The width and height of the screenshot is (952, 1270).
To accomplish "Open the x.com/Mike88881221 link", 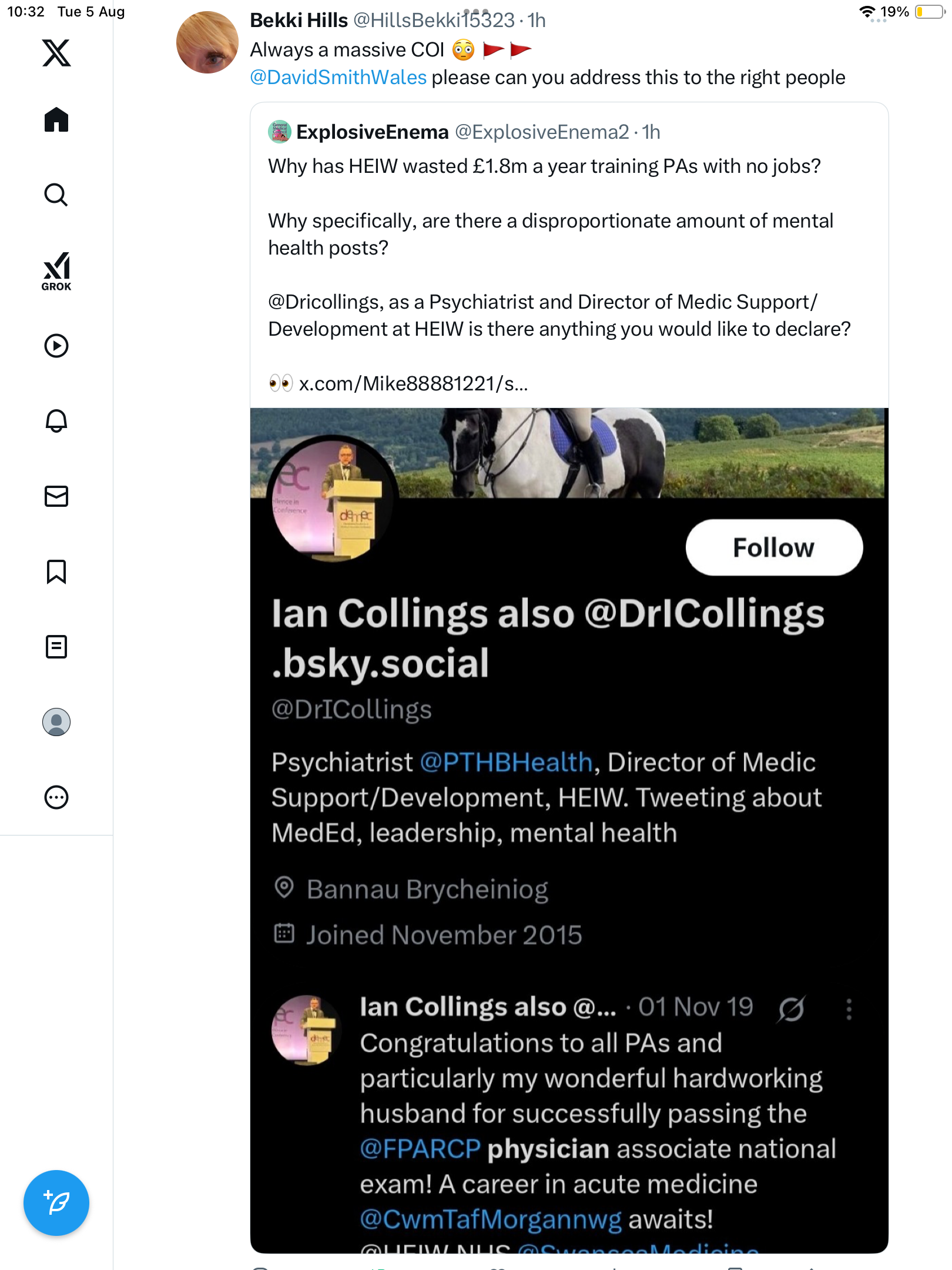I will (413, 384).
